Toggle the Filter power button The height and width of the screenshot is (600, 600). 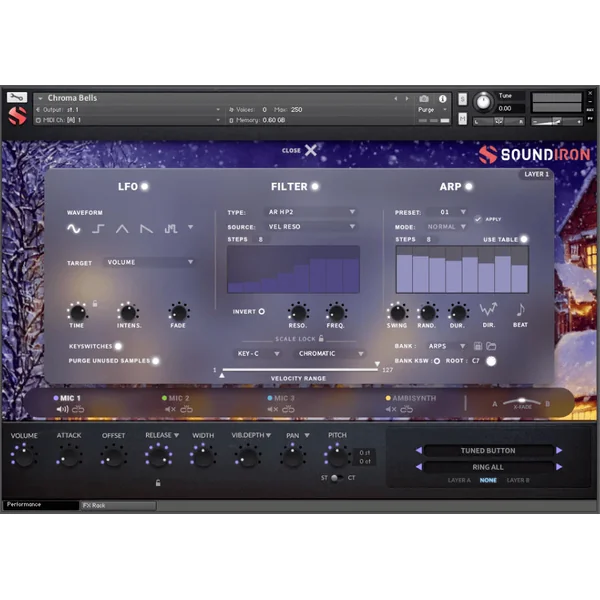(315, 186)
